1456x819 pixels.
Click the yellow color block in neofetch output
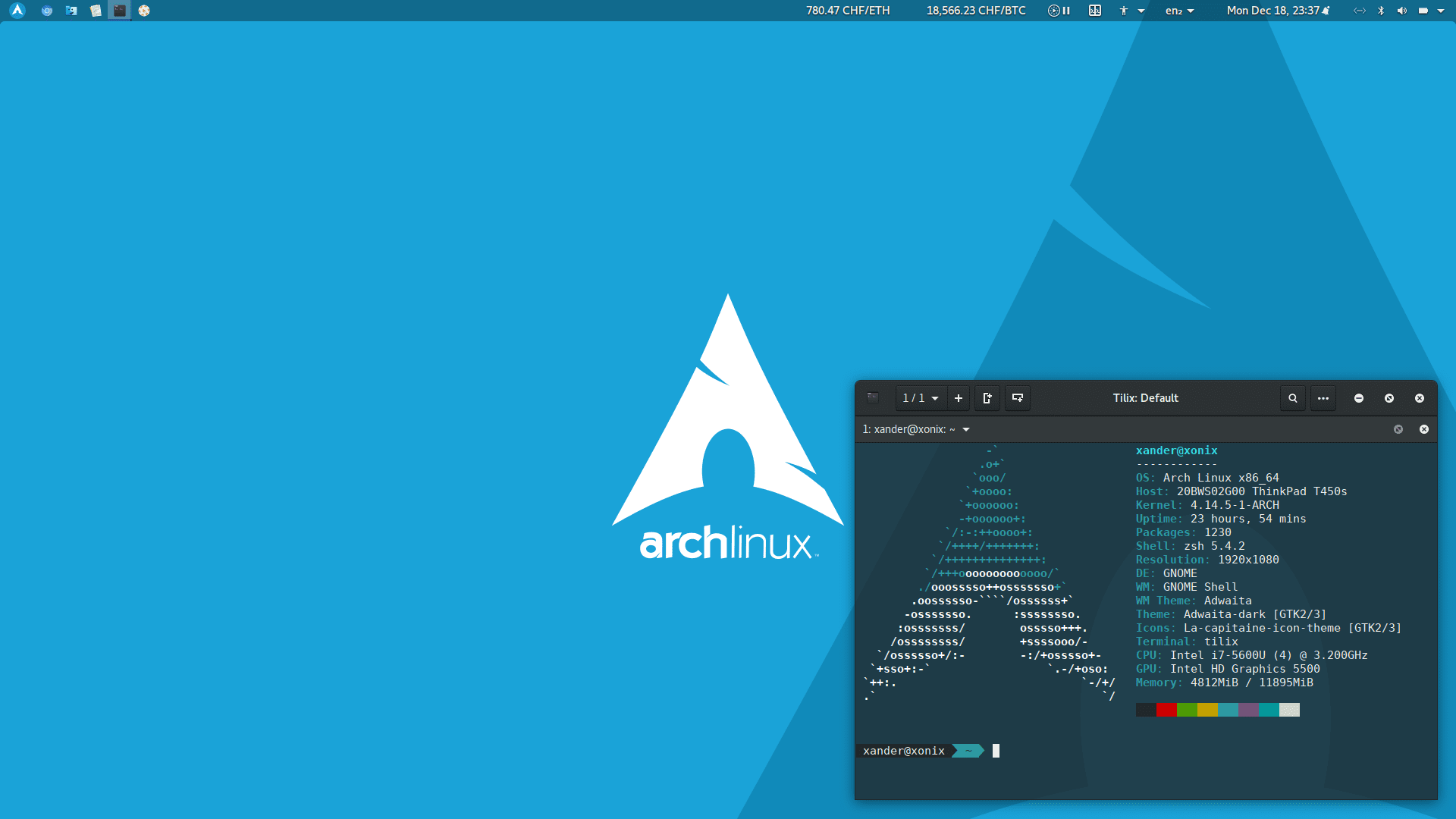tap(1207, 710)
